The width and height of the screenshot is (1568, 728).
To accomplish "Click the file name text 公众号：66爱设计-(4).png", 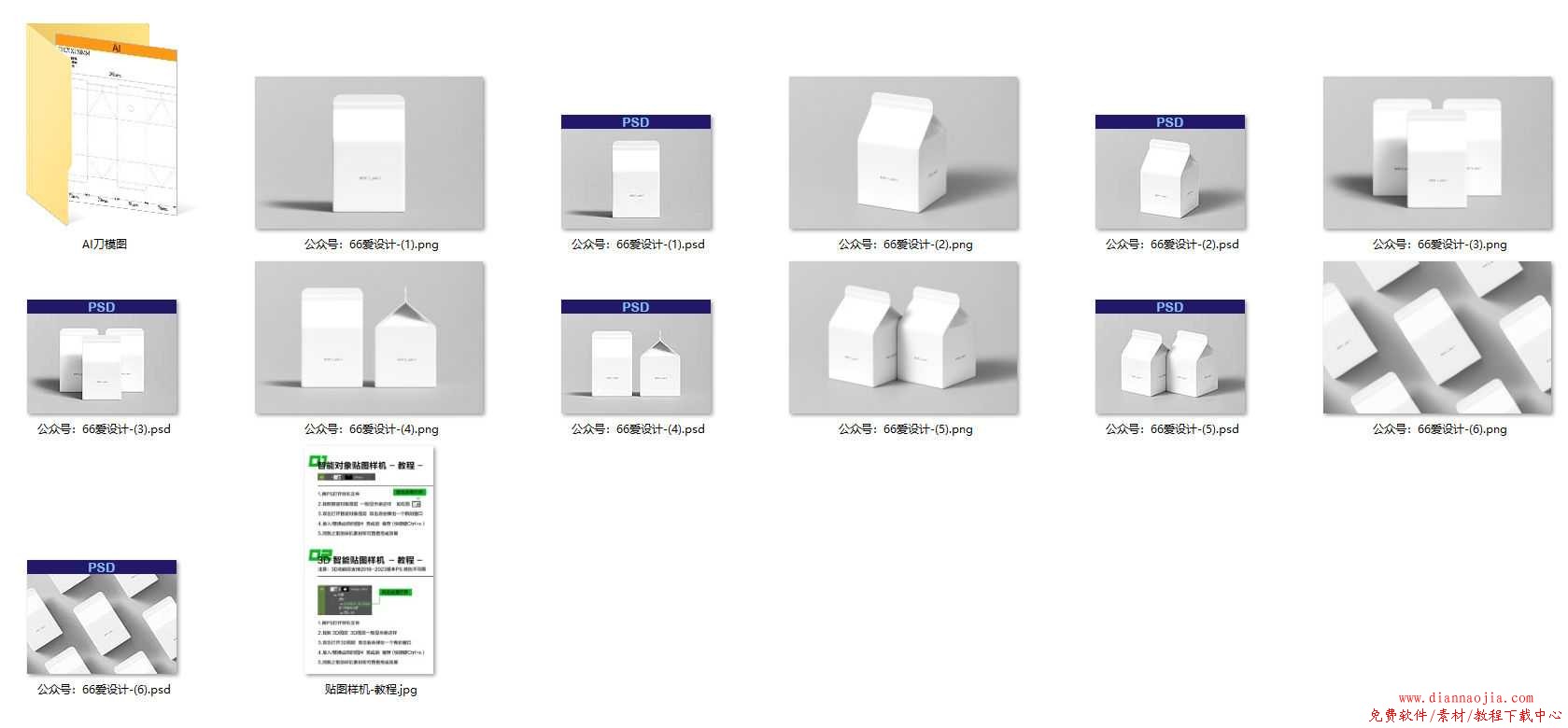I will click(x=371, y=429).
